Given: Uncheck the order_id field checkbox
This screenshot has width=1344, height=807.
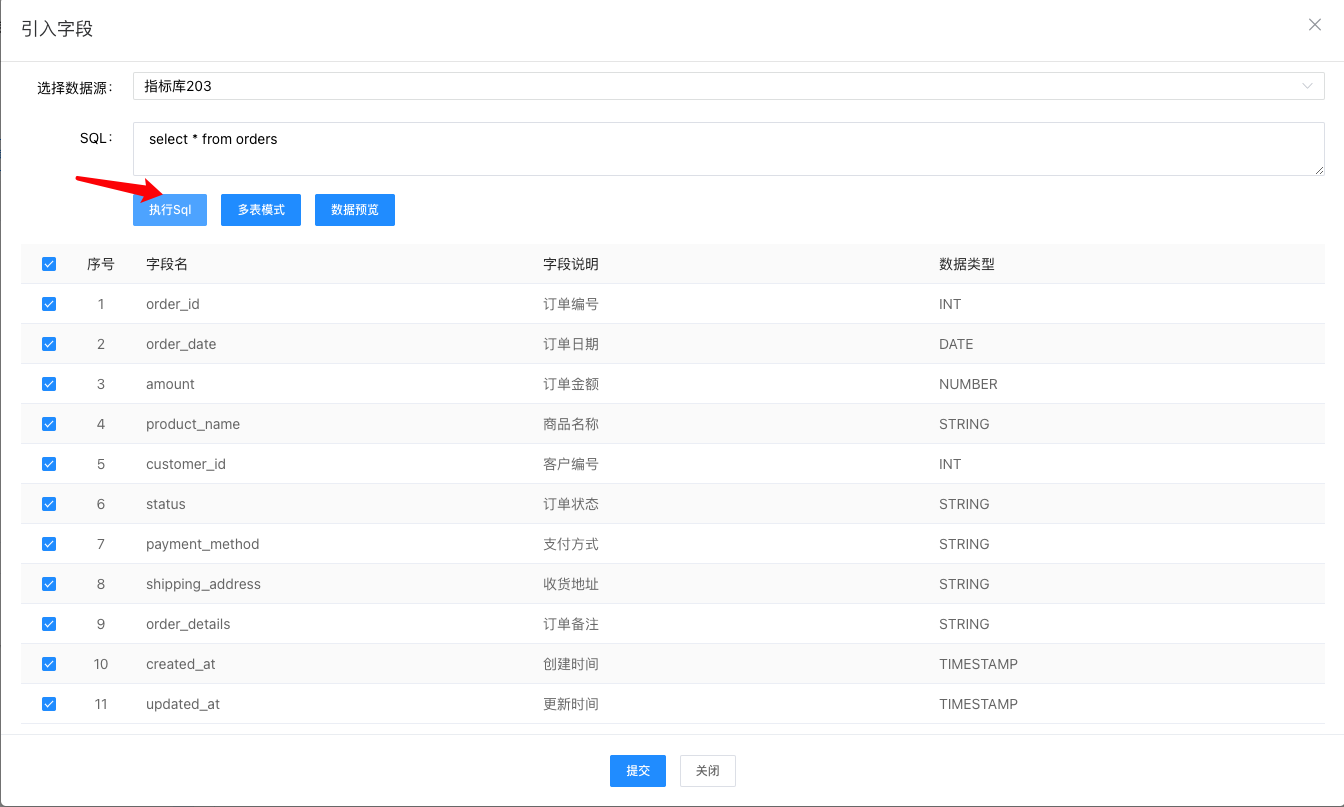Looking at the screenshot, I should [x=49, y=304].
